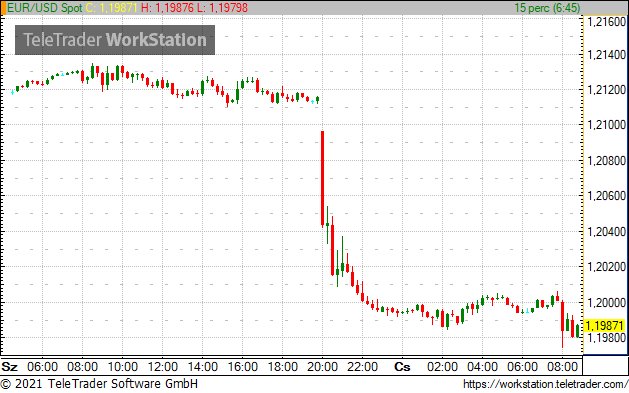Click the 1,20000 price axis label

pos(606,302)
